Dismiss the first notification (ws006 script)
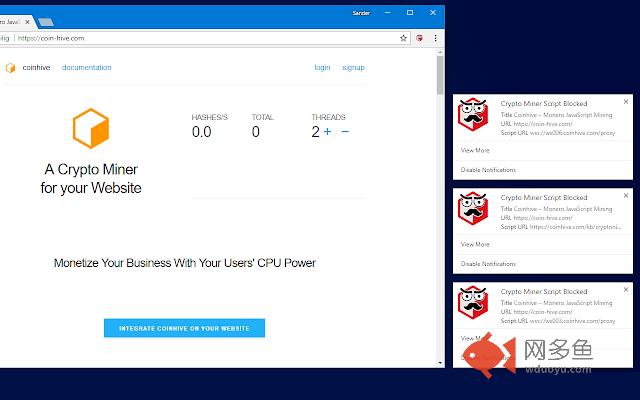Image resolution: width=640 pixels, height=400 pixels. pos(626,102)
